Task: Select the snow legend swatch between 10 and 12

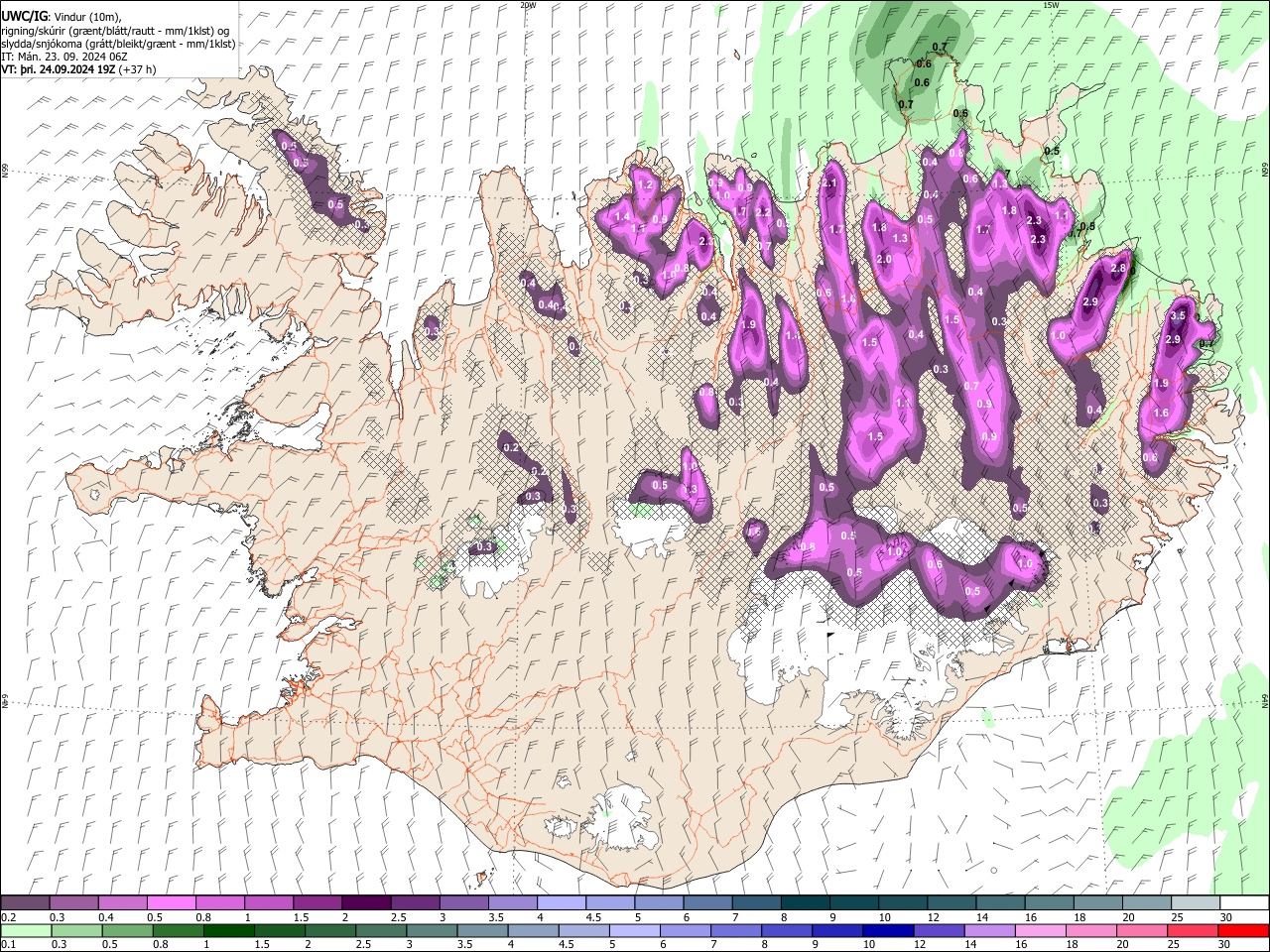Action: click(903, 902)
